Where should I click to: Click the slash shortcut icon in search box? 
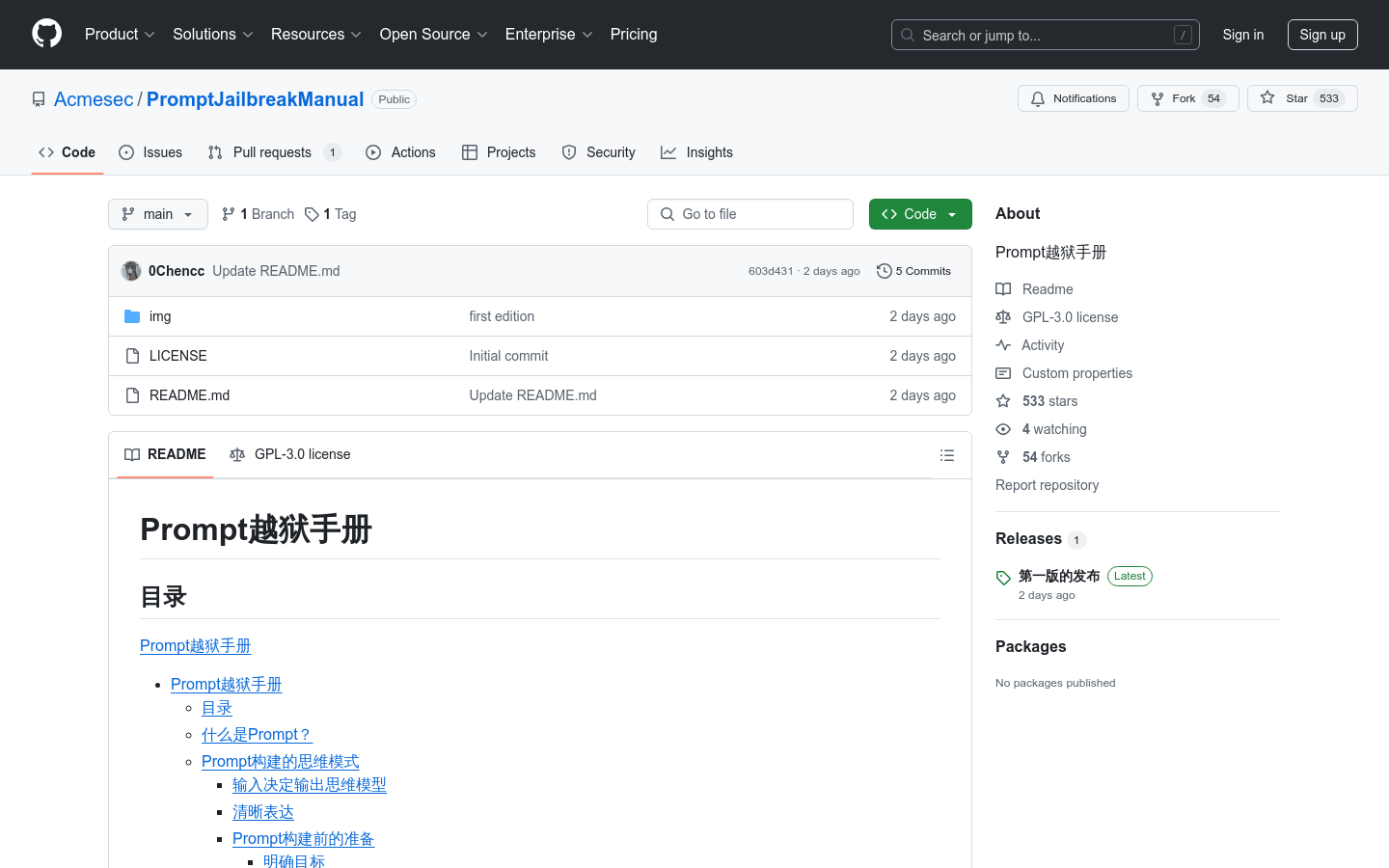click(1183, 35)
